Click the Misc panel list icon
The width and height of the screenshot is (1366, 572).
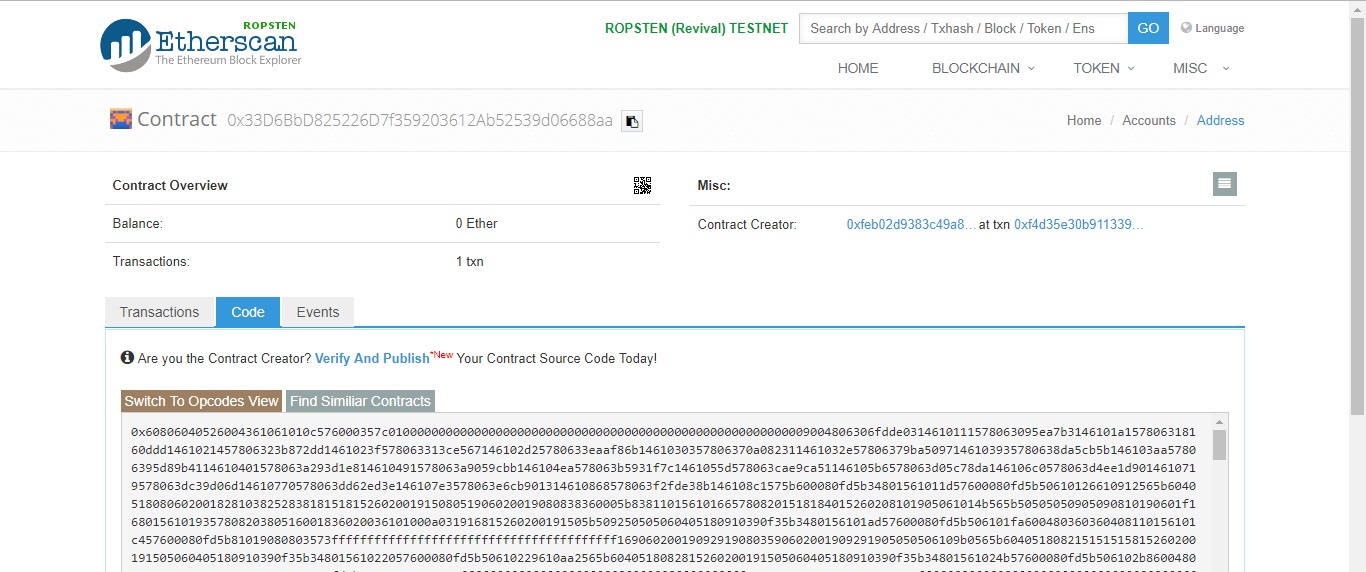tap(1225, 184)
